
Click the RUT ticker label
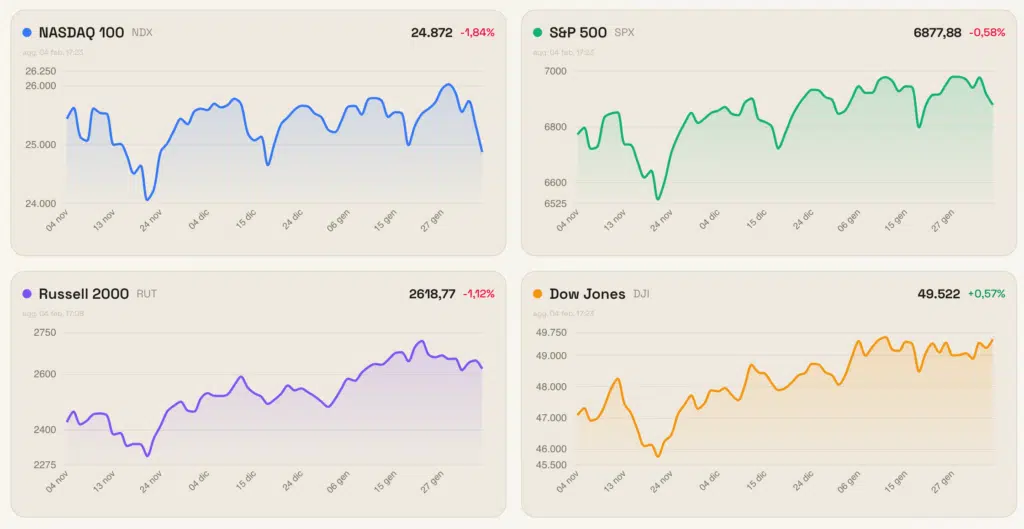(x=147, y=295)
